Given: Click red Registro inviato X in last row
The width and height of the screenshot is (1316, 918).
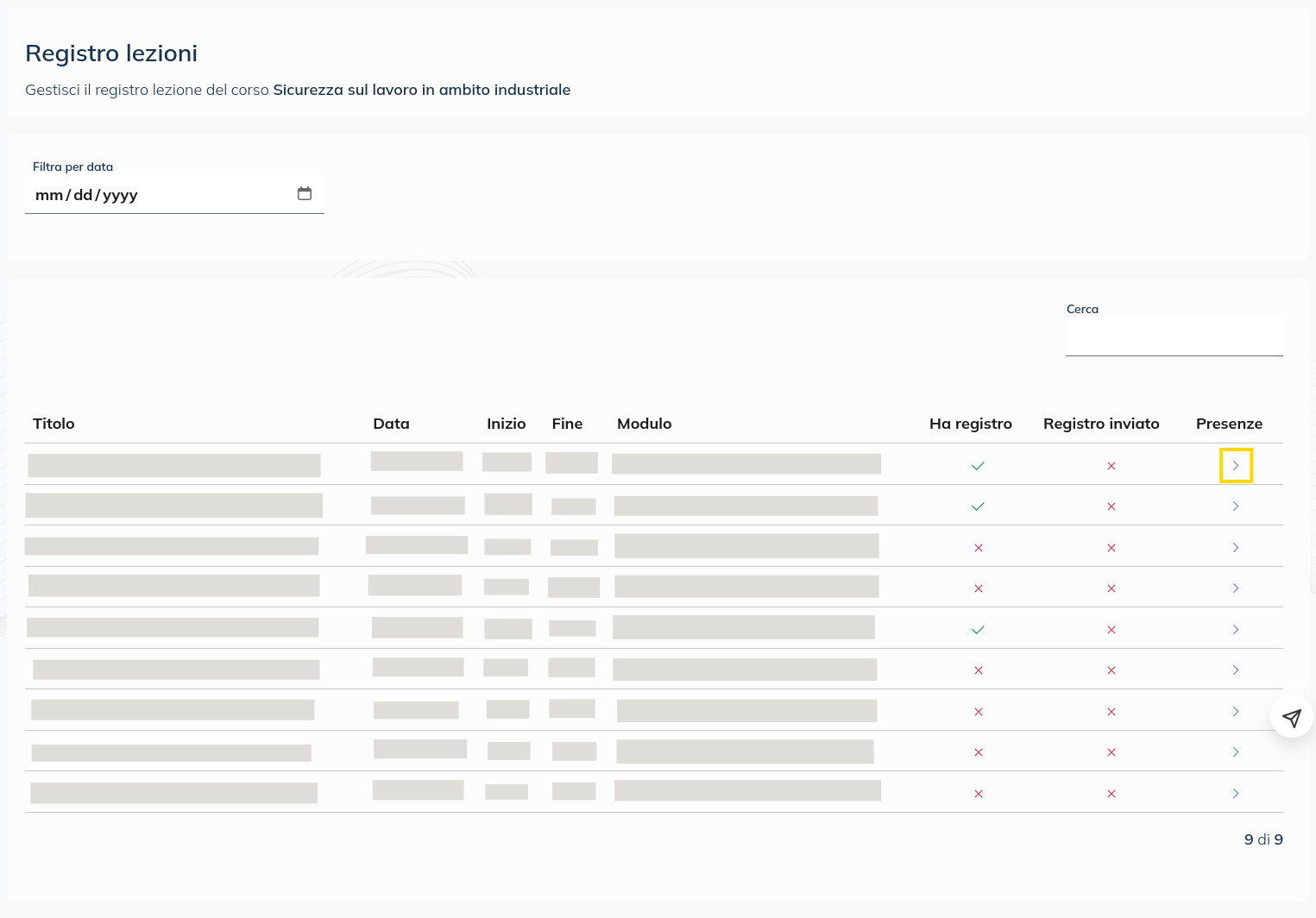Looking at the screenshot, I should point(1111,794).
